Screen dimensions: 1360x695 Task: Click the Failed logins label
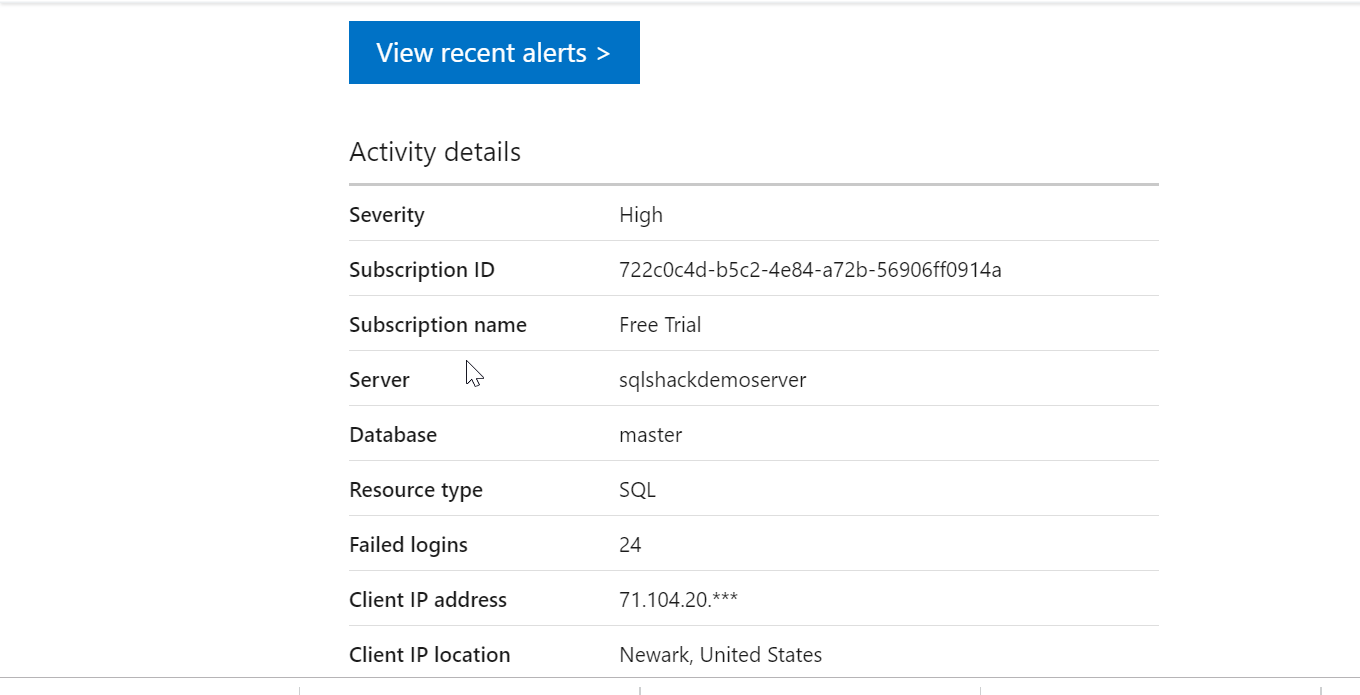tap(408, 545)
